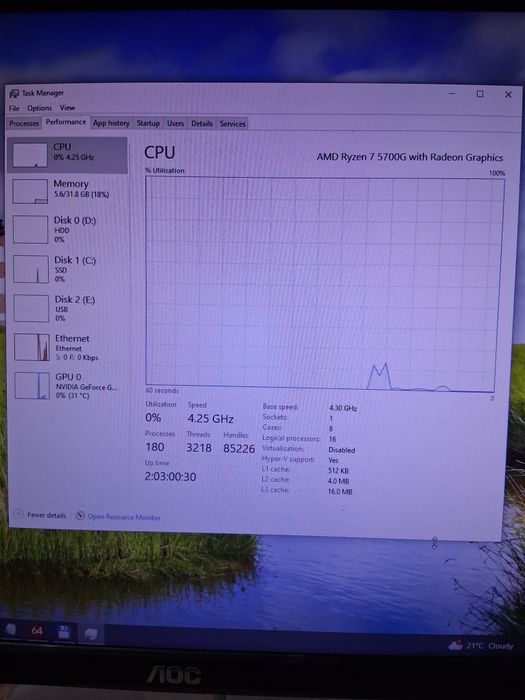Select Disk 1 (C:) SSD entry
This screenshot has height=700, width=525.
pyautogui.click(x=68, y=269)
